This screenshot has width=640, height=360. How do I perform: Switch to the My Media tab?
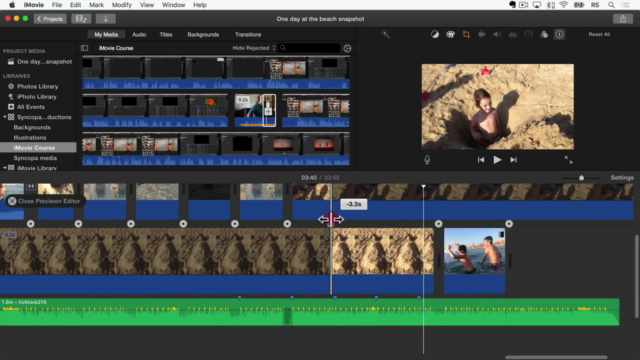(x=106, y=35)
